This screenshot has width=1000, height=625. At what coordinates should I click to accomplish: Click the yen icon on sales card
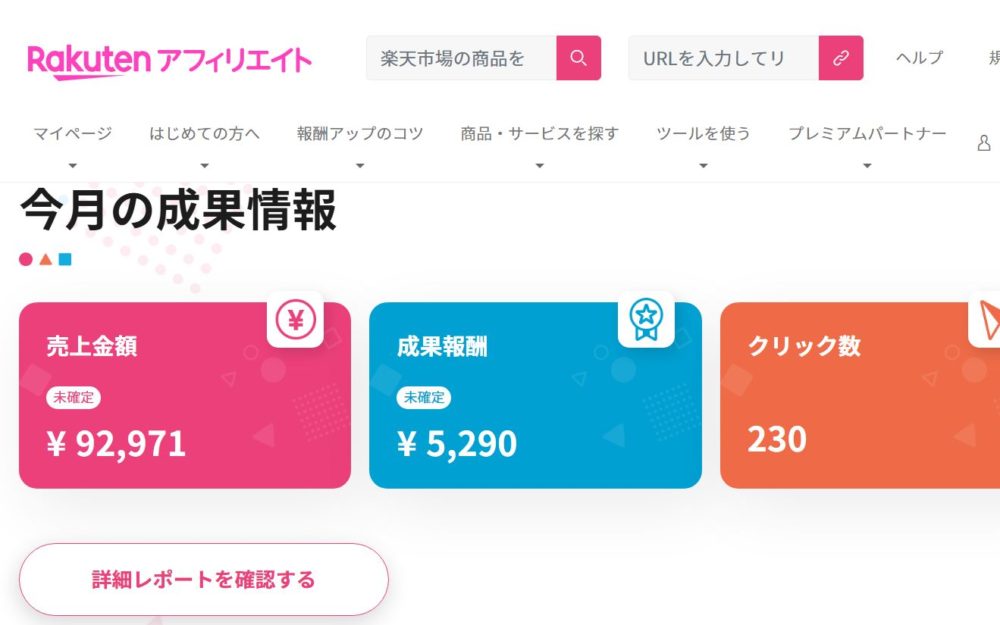pos(295,320)
